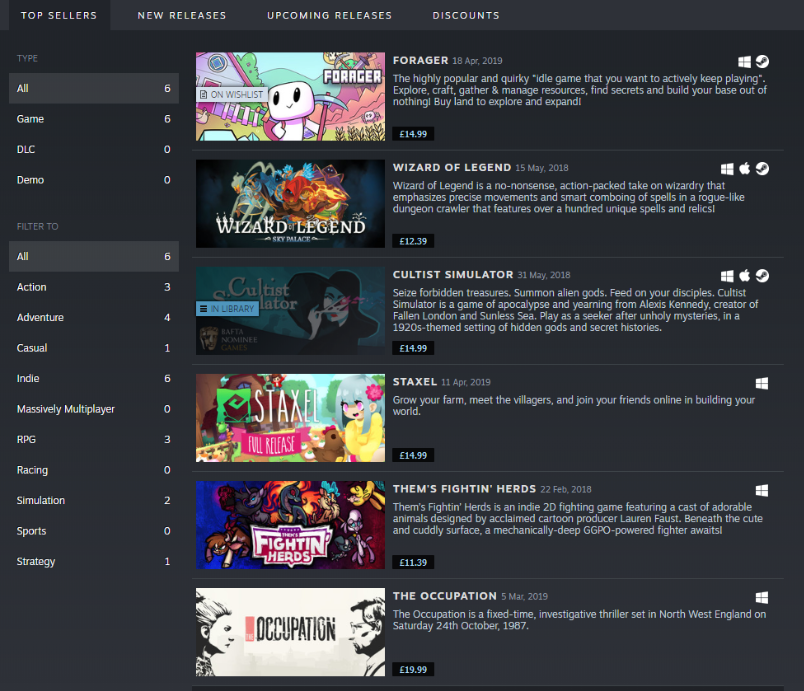Click Staxel release date 11 Apr, 2019

(466, 382)
